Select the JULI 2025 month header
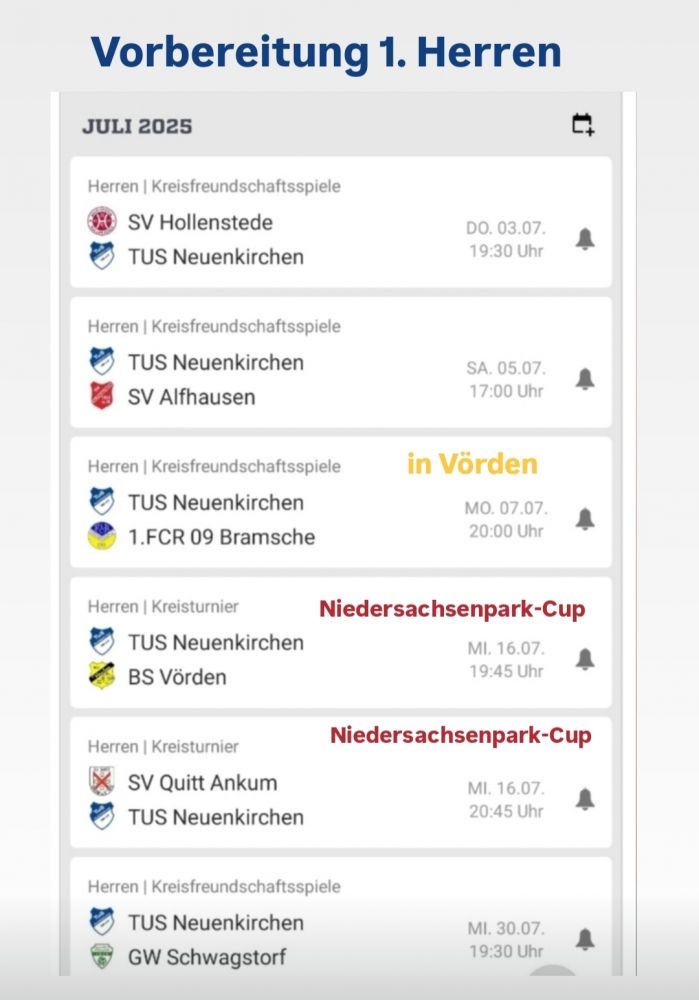Viewport: 699px width, 1000px height. pyautogui.click(x=137, y=126)
